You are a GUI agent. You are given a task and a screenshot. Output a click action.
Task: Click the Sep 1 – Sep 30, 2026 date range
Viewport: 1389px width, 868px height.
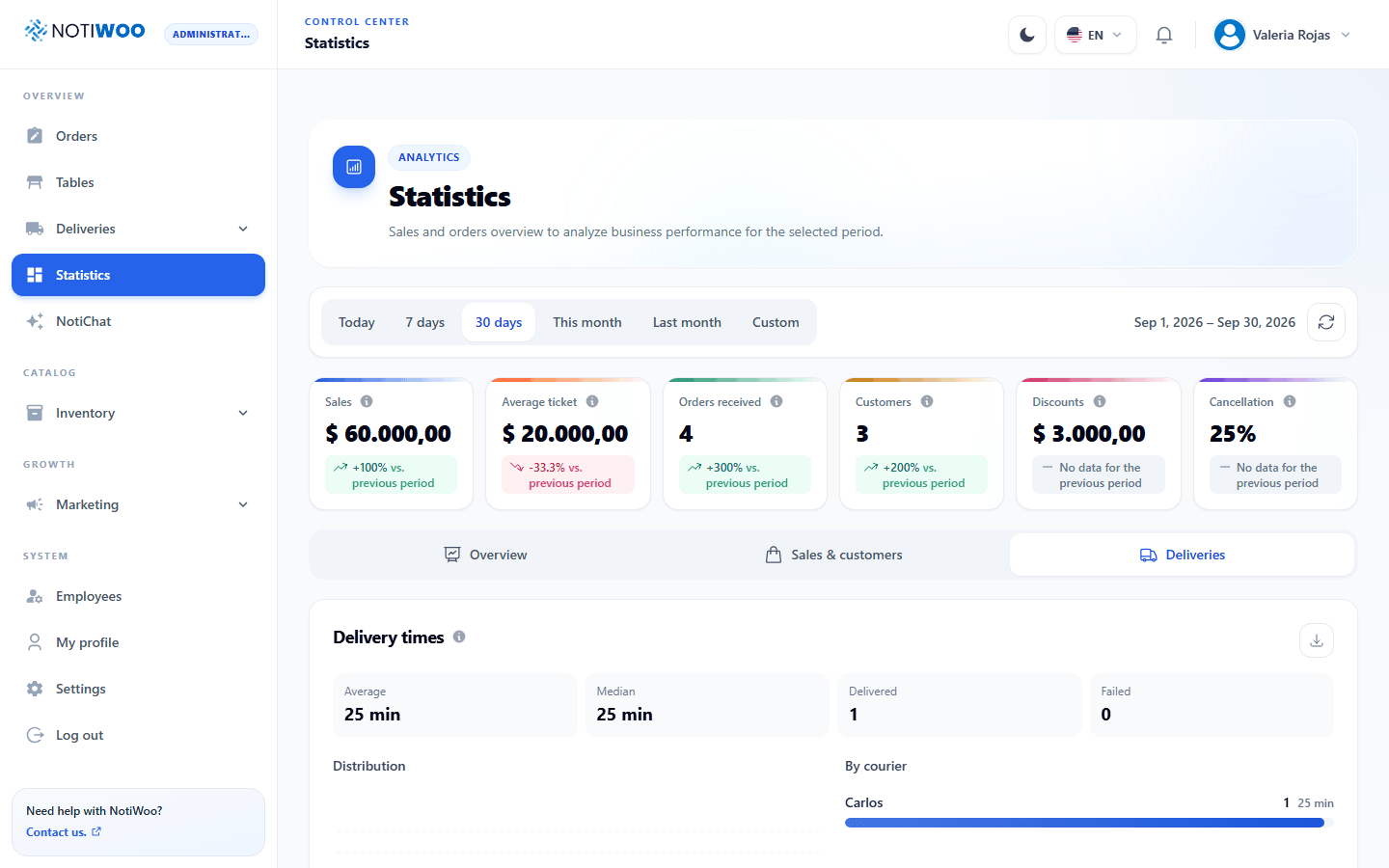coord(1214,322)
